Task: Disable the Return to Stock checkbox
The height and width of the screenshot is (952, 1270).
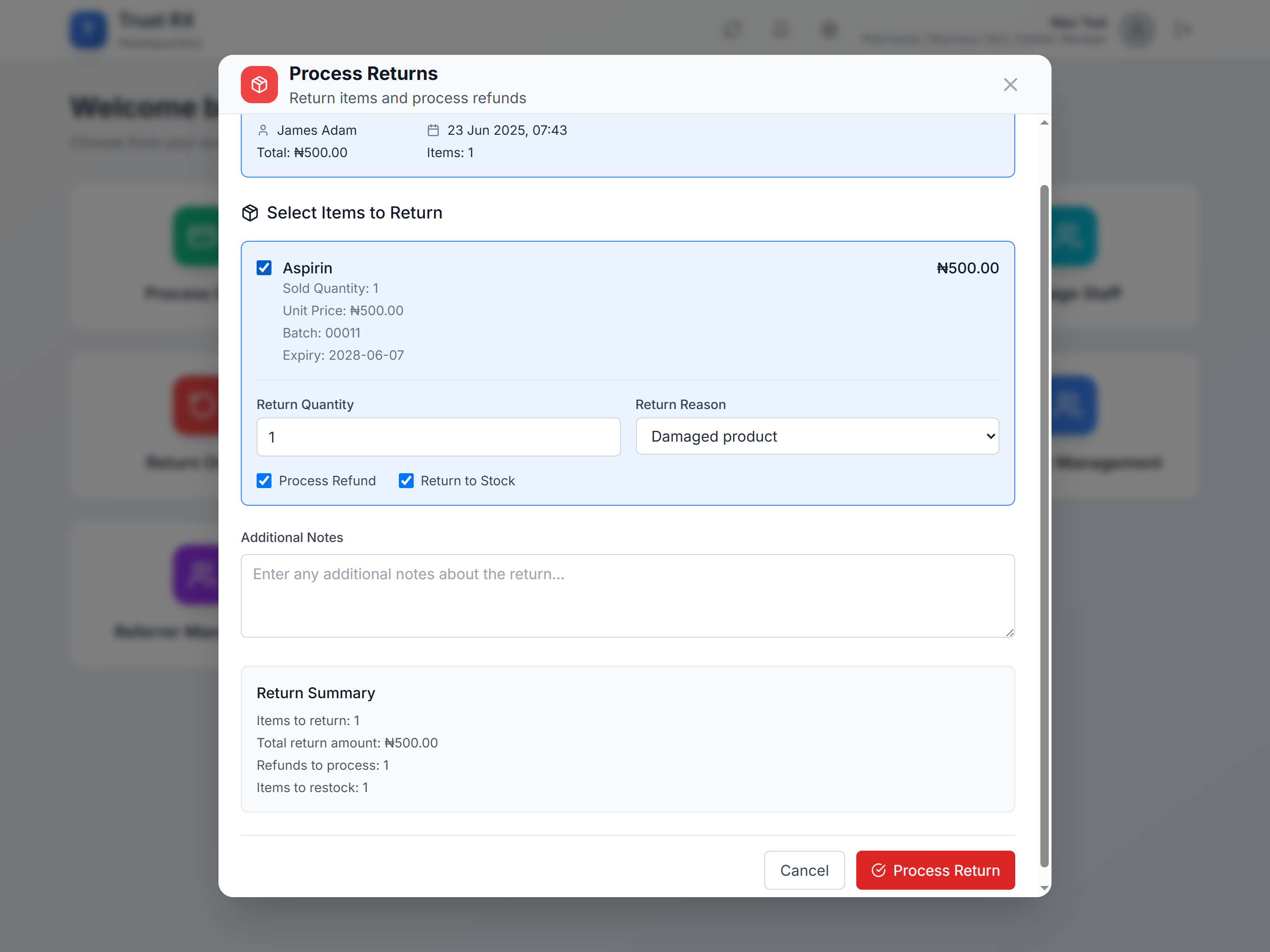Action: [406, 481]
